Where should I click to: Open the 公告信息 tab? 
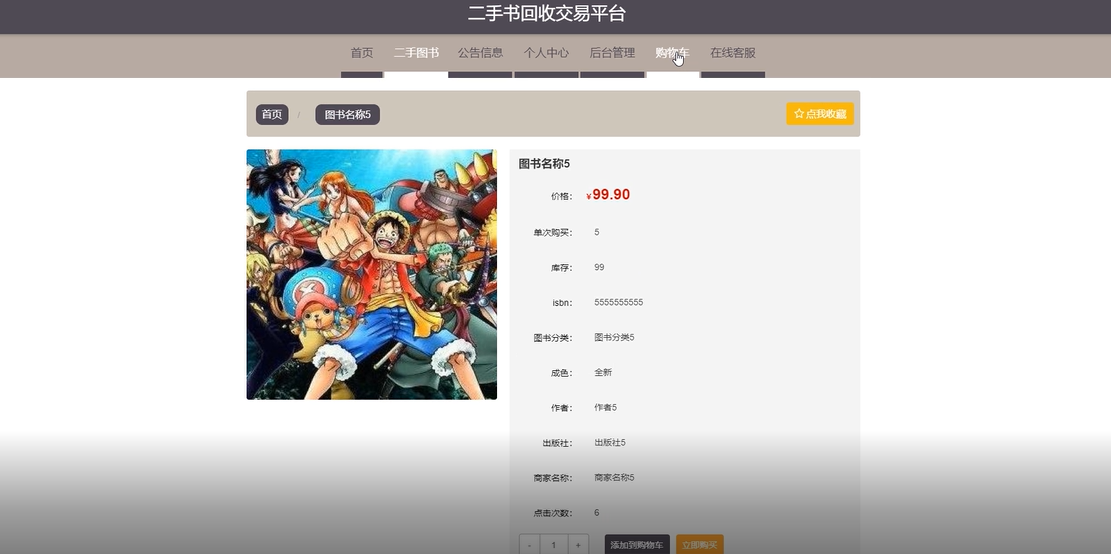[480, 53]
